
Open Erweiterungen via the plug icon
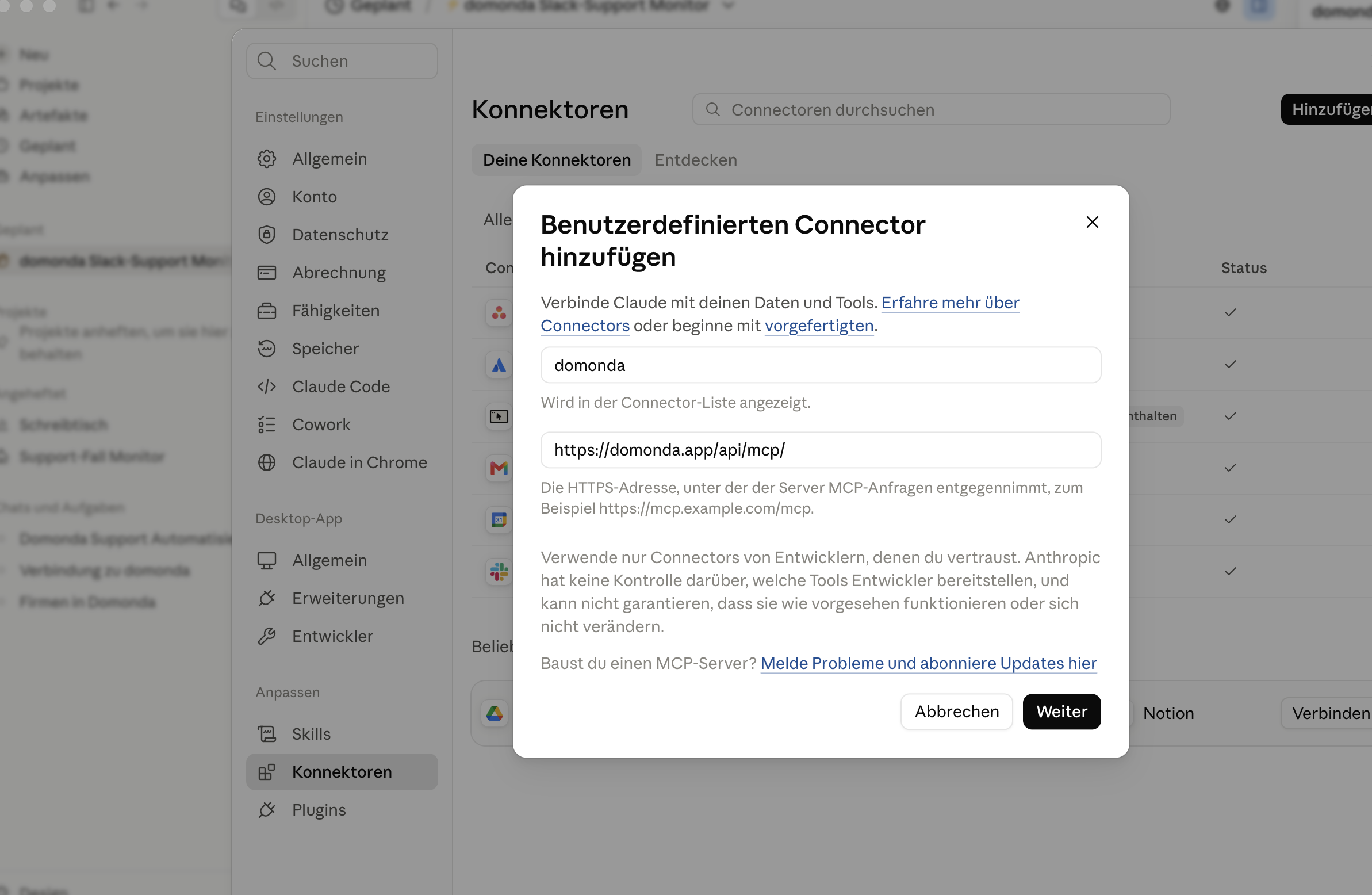(266, 599)
